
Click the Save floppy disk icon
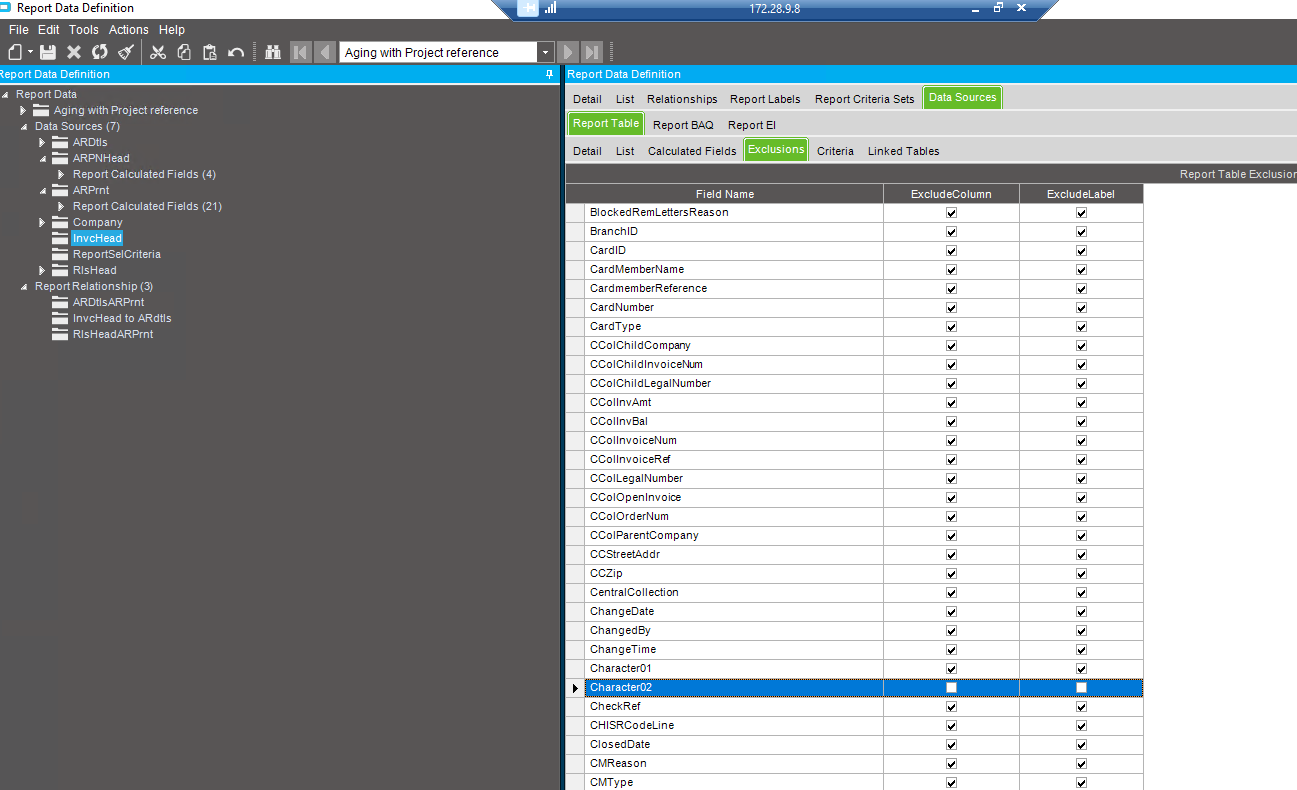pos(47,52)
